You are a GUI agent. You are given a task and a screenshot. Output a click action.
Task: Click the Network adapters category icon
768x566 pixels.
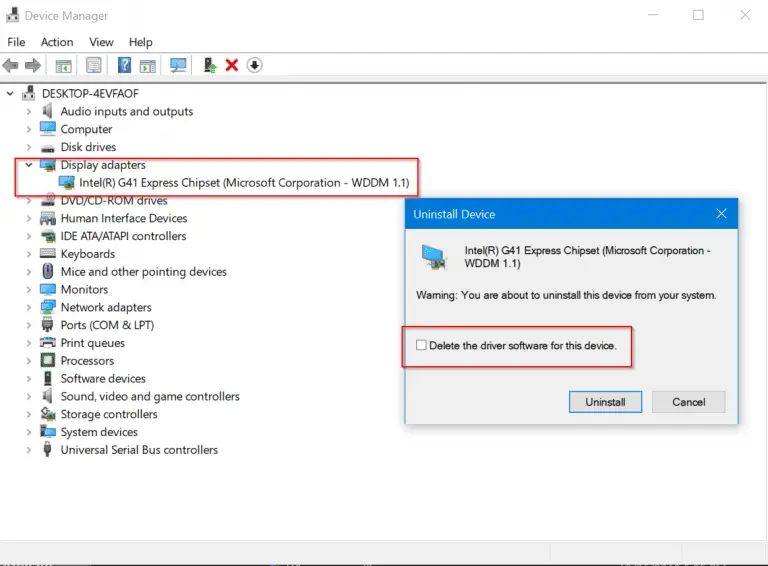pos(48,307)
